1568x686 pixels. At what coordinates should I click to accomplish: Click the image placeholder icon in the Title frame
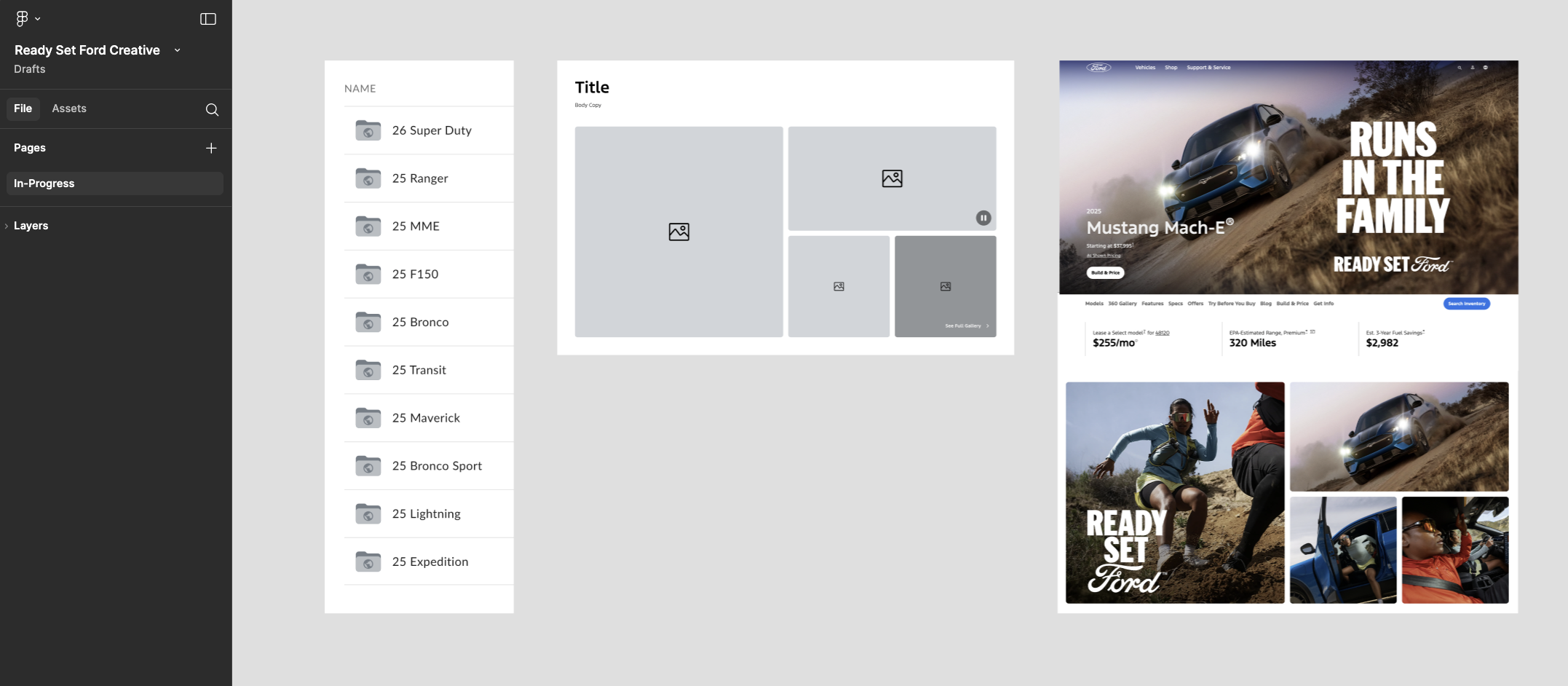tap(678, 232)
